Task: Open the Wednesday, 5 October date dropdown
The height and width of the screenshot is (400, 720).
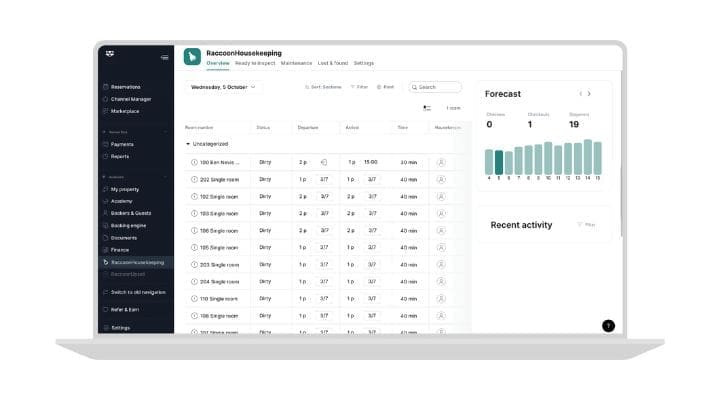Action: click(x=224, y=87)
